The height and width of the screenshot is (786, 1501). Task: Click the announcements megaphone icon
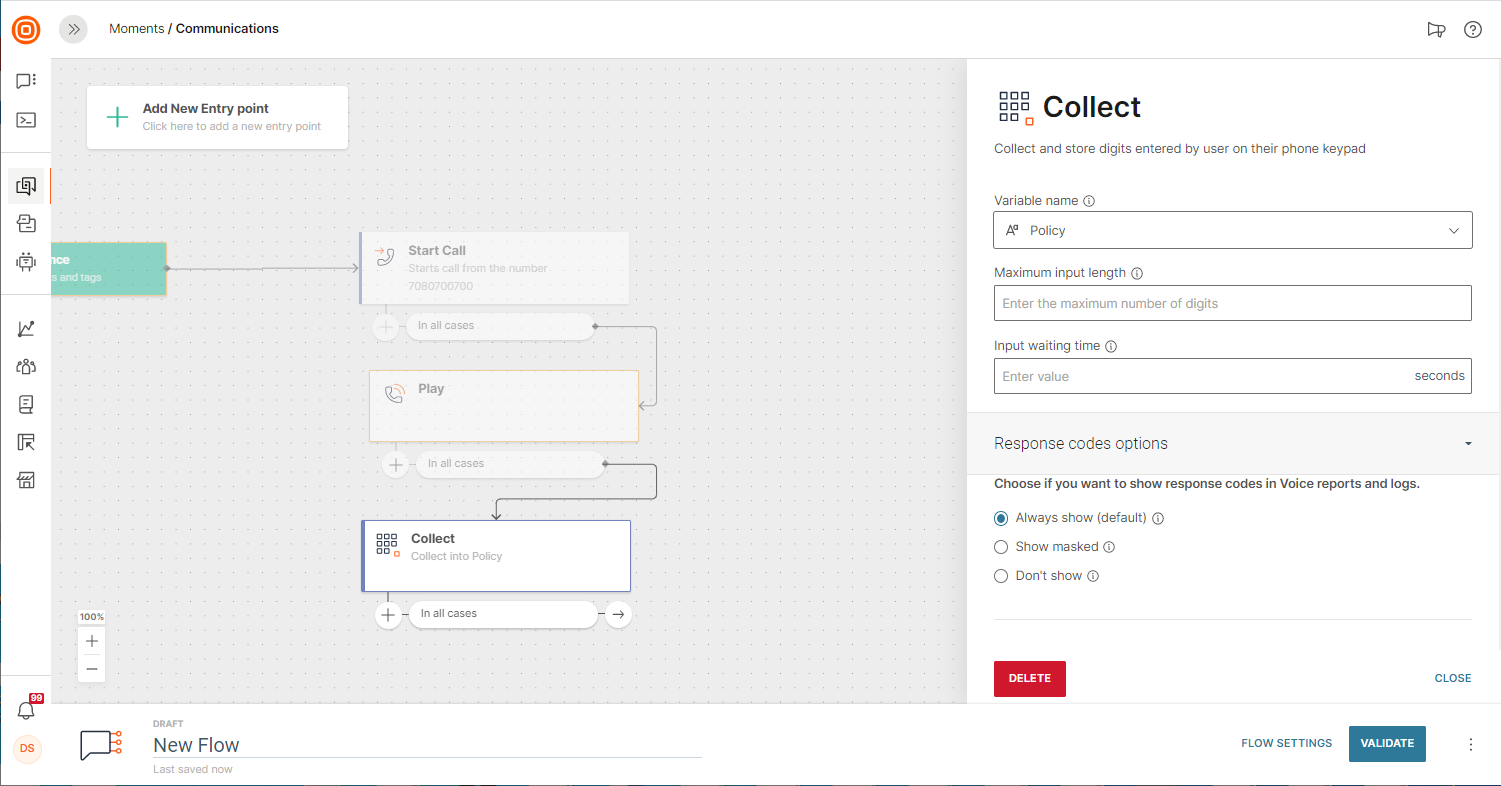point(1436,29)
